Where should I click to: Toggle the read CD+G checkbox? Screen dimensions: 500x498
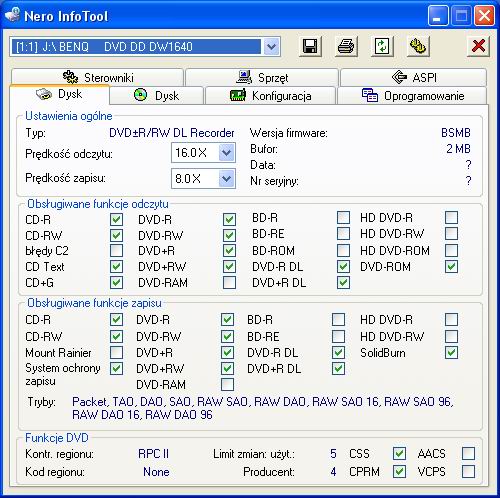coord(116,282)
